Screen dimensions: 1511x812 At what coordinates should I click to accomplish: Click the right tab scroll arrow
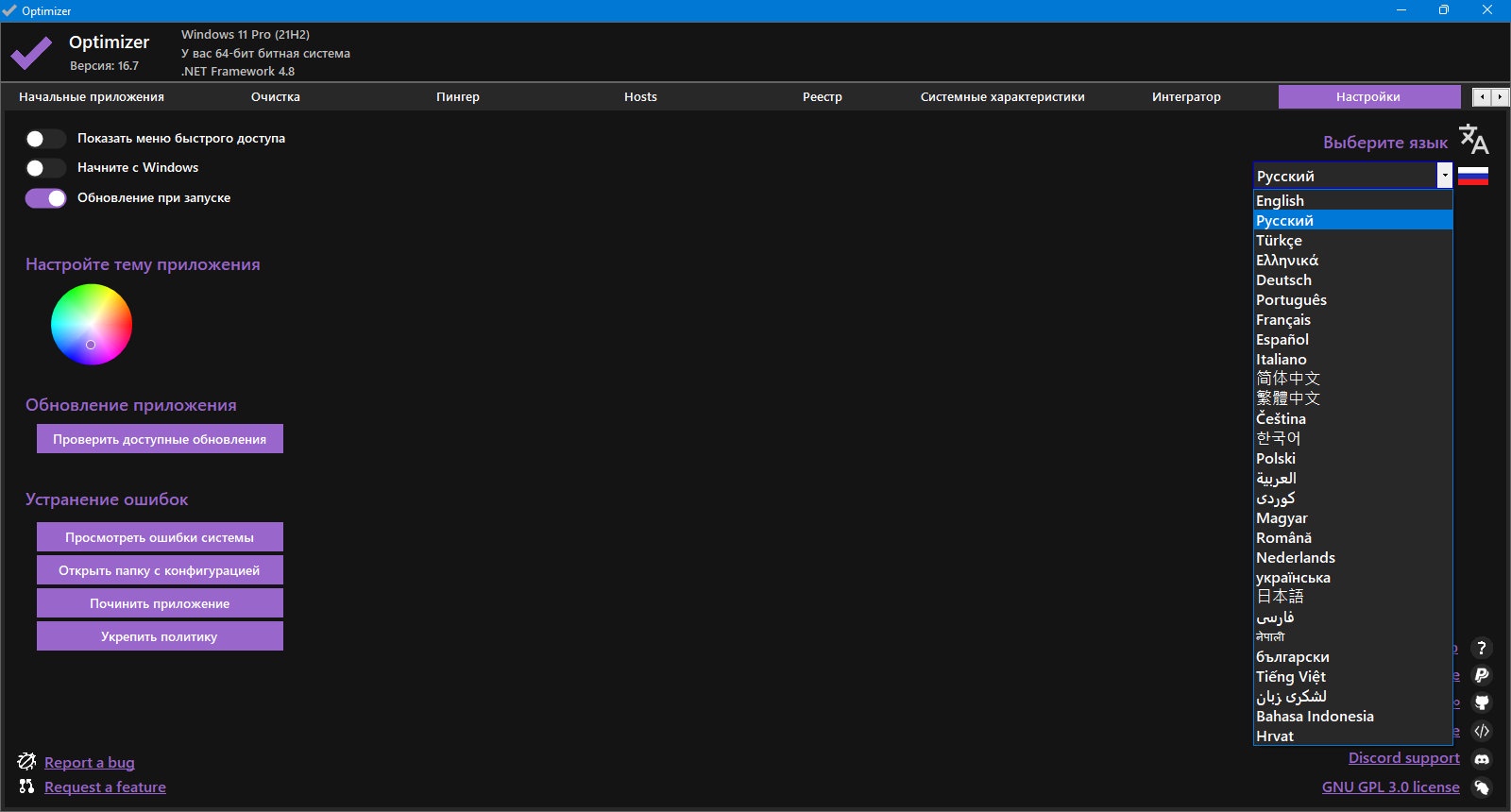coord(1500,96)
